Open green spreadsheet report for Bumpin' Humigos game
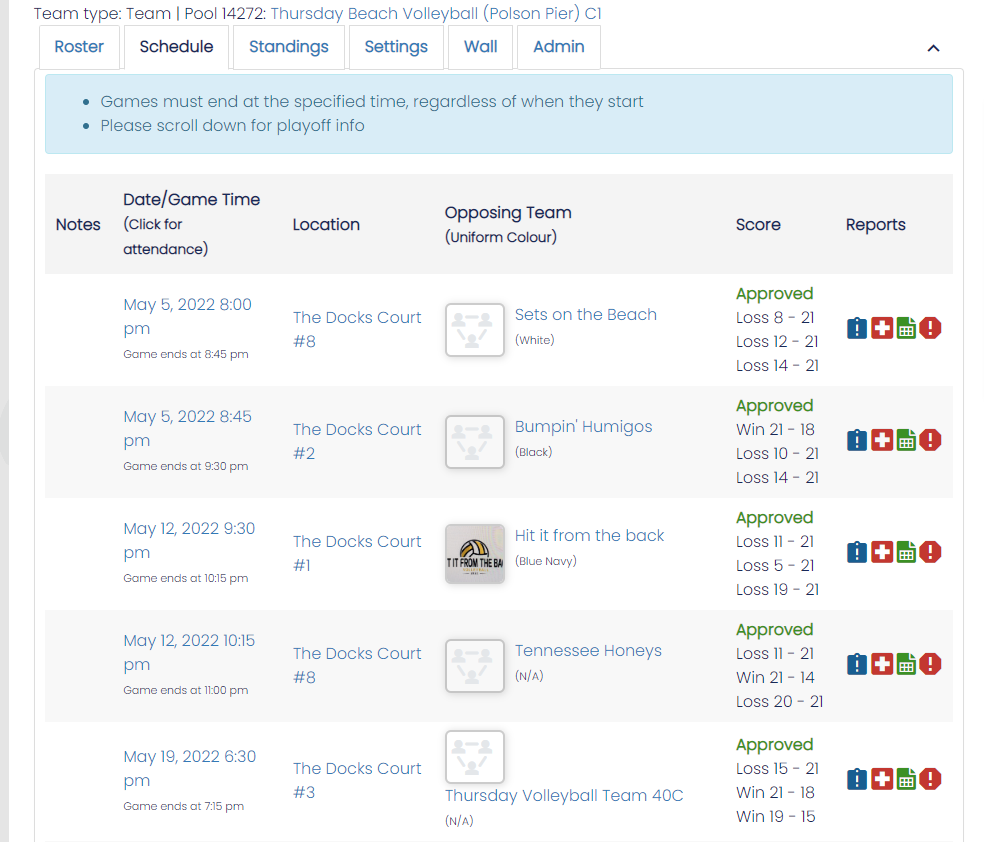The image size is (984, 842). 906,440
